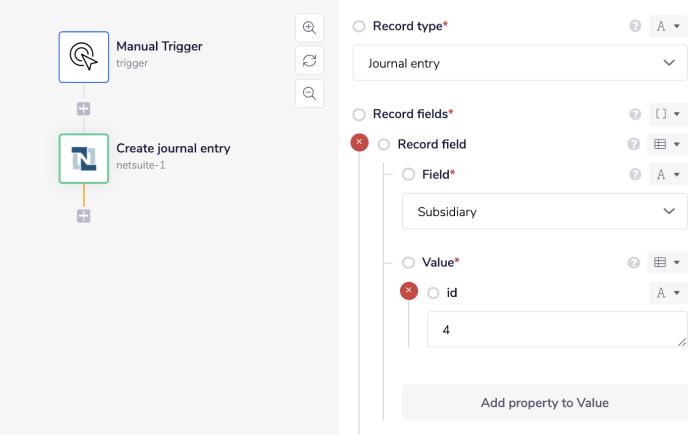The image size is (700, 435).
Task: Click Add property to Value button
Action: point(545,402)
